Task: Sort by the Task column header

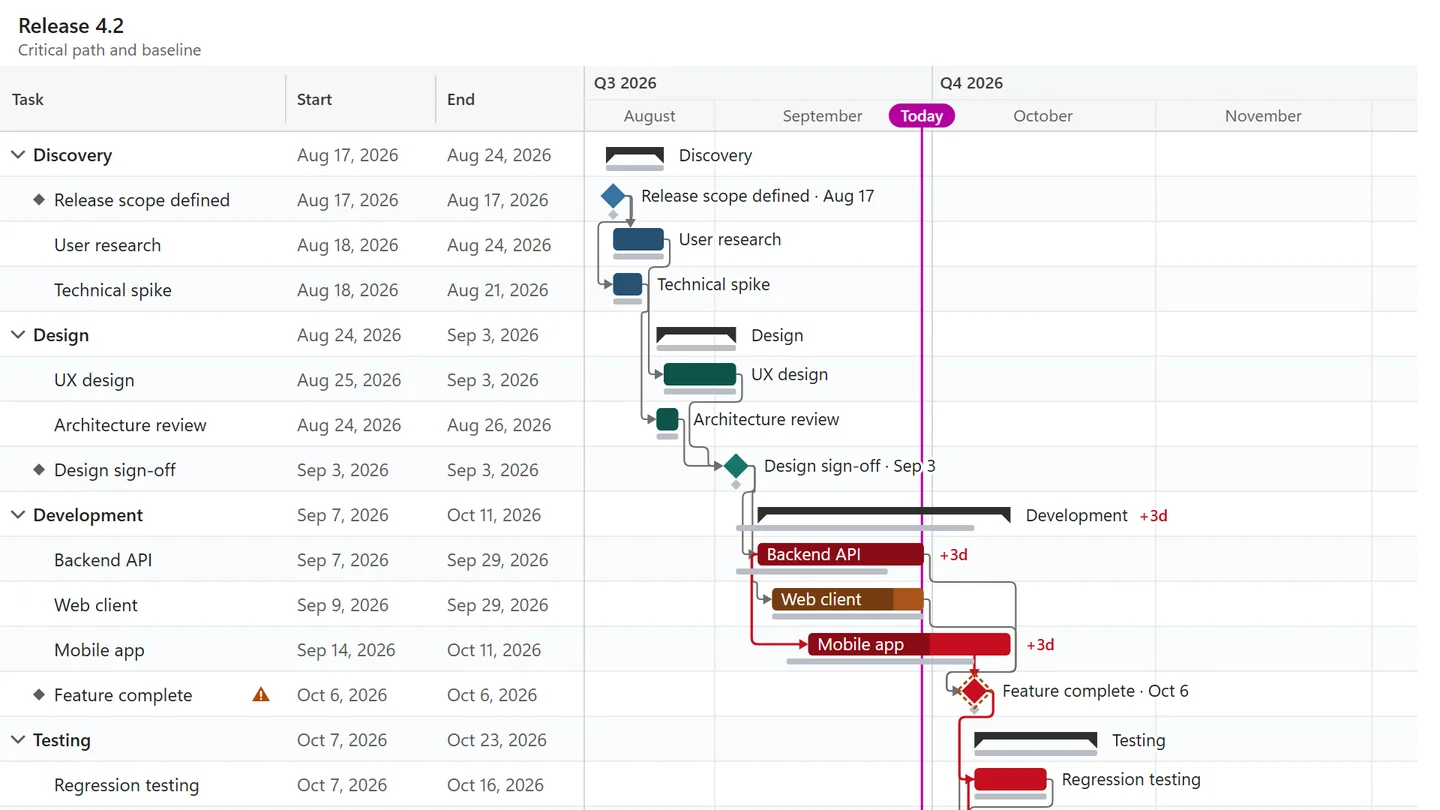Action: pos(143,99)
